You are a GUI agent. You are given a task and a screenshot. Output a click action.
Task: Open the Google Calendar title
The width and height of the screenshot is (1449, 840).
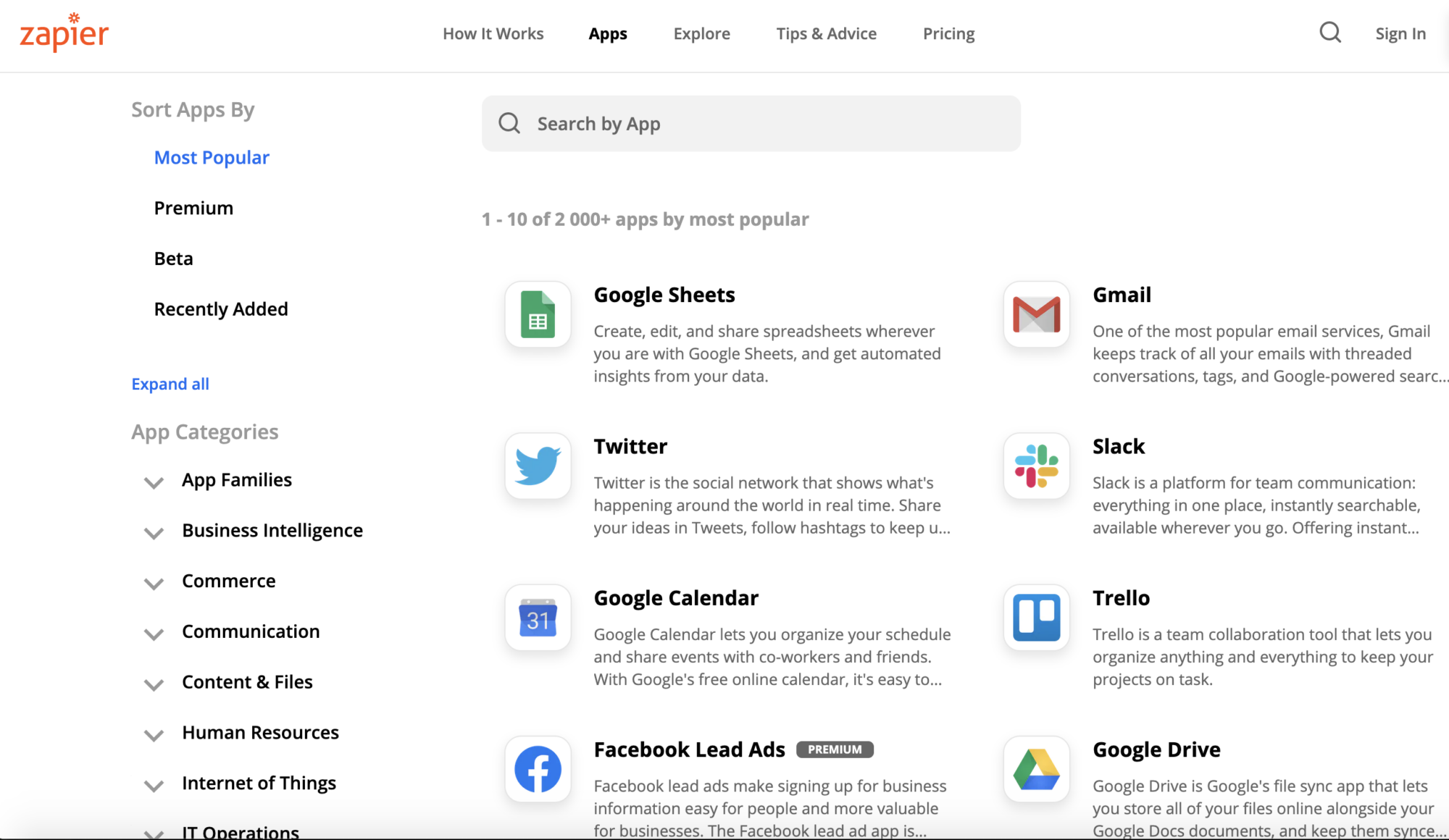(x=676, y=597)
